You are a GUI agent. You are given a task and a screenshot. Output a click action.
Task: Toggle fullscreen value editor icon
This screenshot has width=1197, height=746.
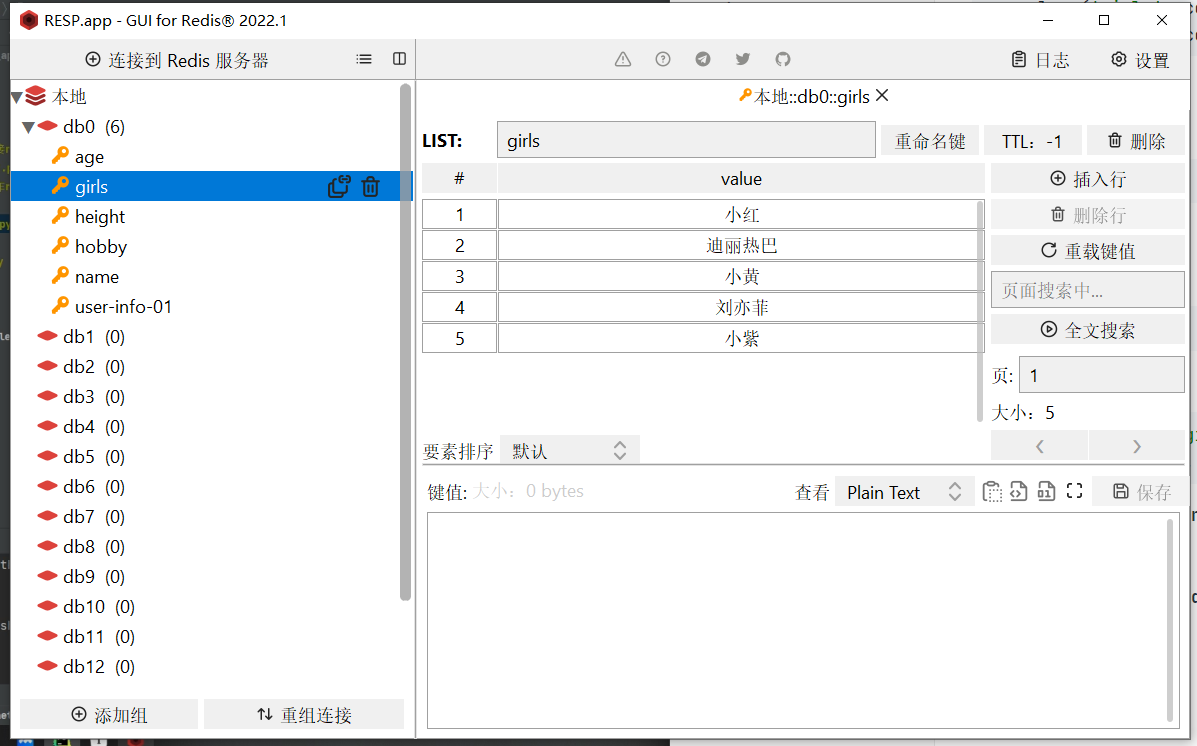point(1075,491)
